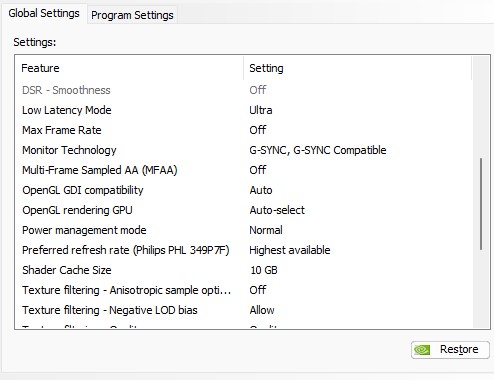Open the Low Latency Mode Ultra setting
Image resolution: width=494 pixels, height=380 pixels.
261,110
